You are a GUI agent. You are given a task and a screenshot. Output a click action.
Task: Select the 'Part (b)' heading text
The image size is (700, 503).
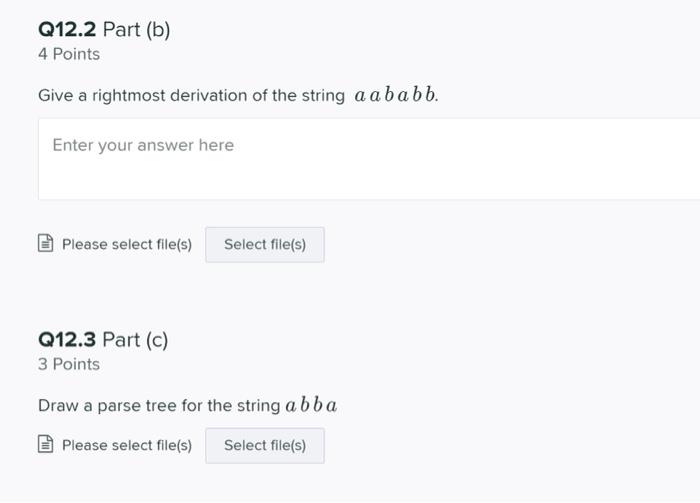pos(137,30)
